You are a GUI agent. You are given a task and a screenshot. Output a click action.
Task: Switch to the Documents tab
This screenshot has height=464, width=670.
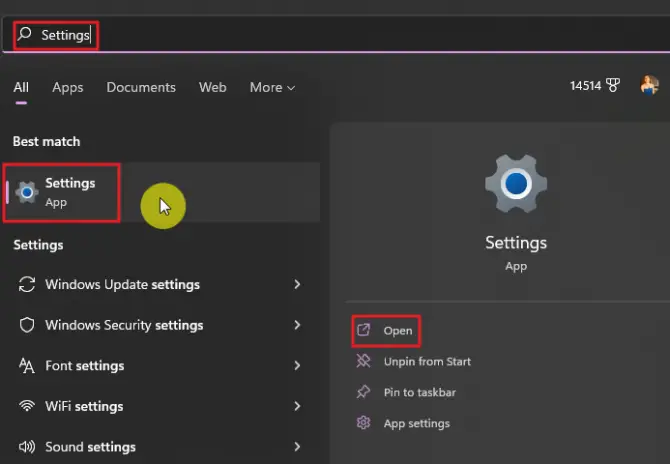[141, 88]
